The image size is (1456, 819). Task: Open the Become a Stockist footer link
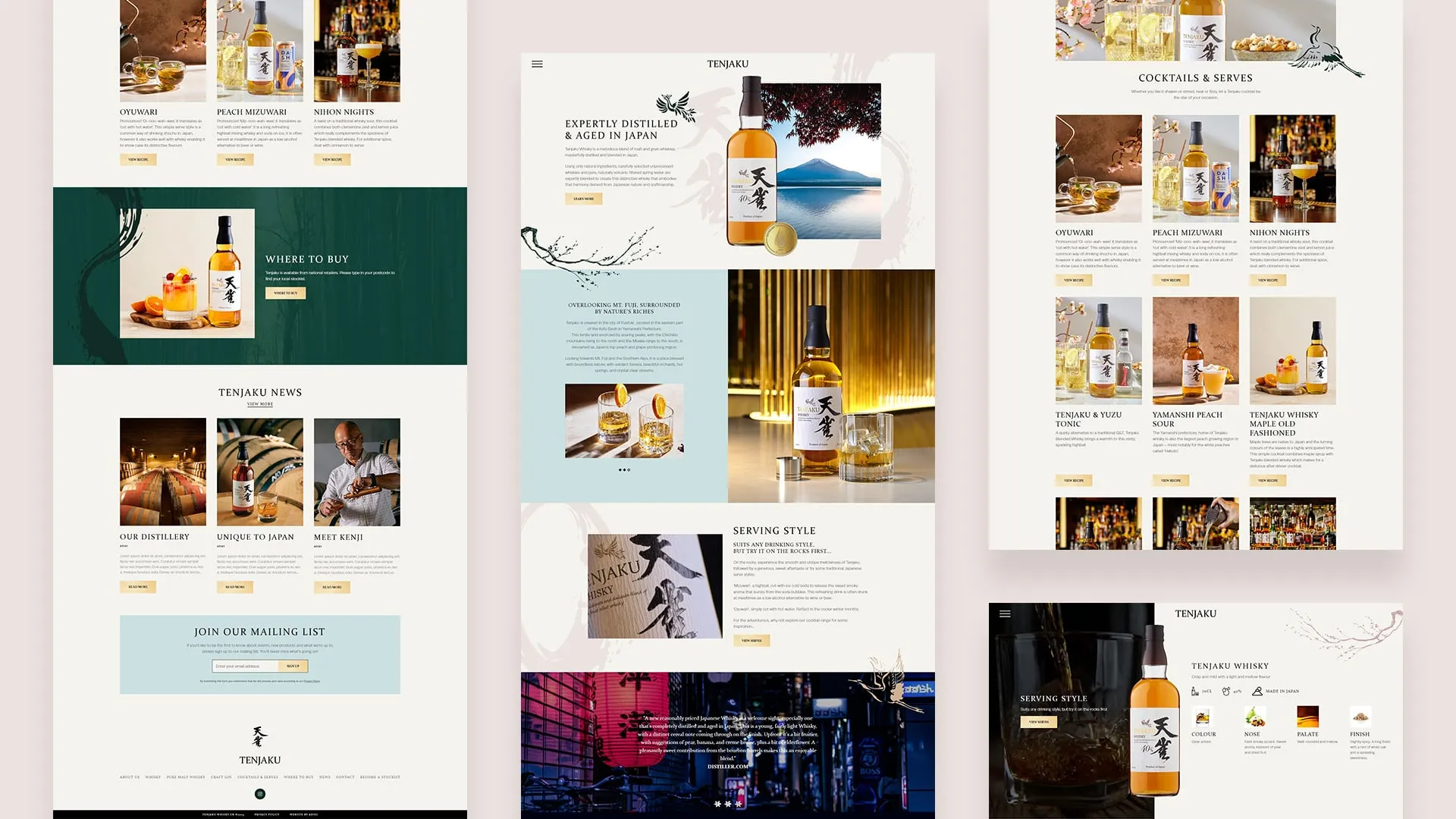point(380,777)
